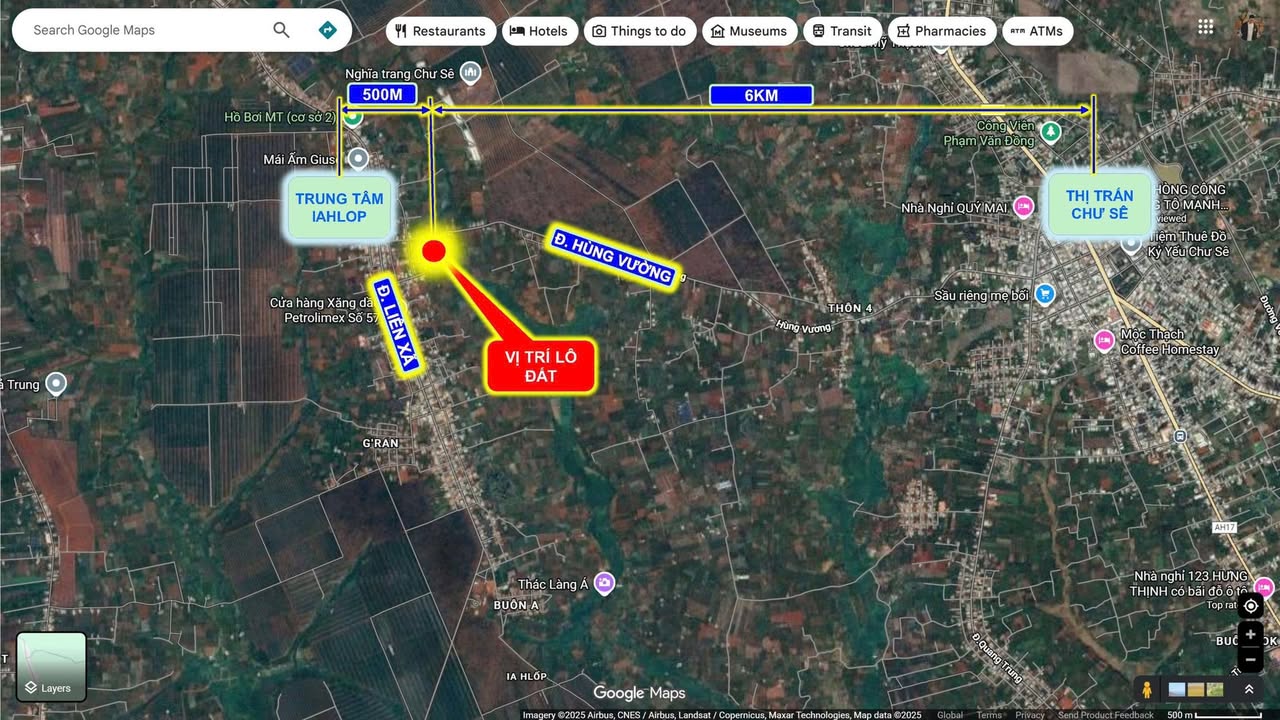1280x720 pixels.
Task: Open the Privacy link in footer
Action: pos(1029,715)
